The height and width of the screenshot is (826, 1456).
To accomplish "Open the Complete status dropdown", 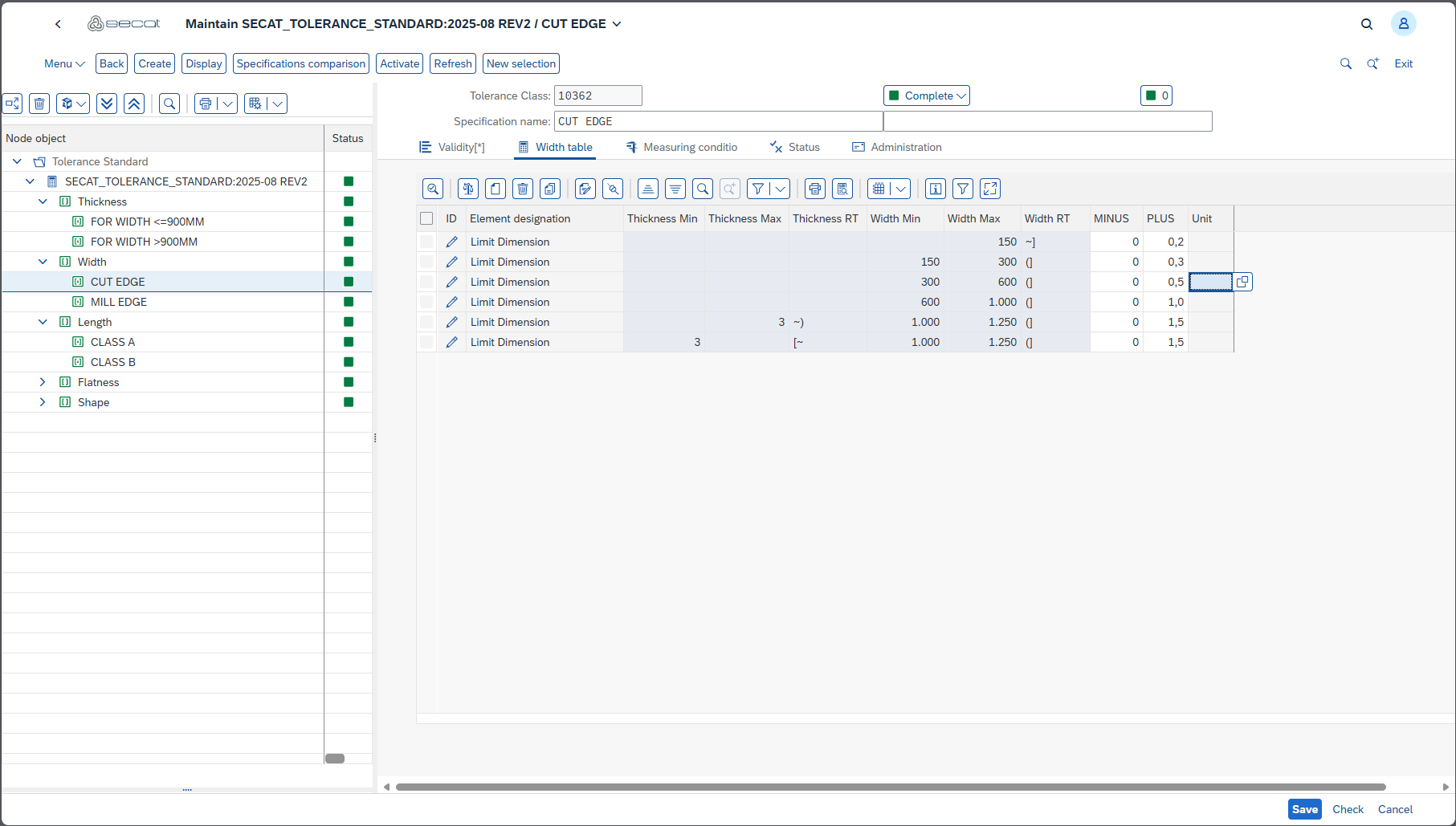I will (x=927, y=96).
